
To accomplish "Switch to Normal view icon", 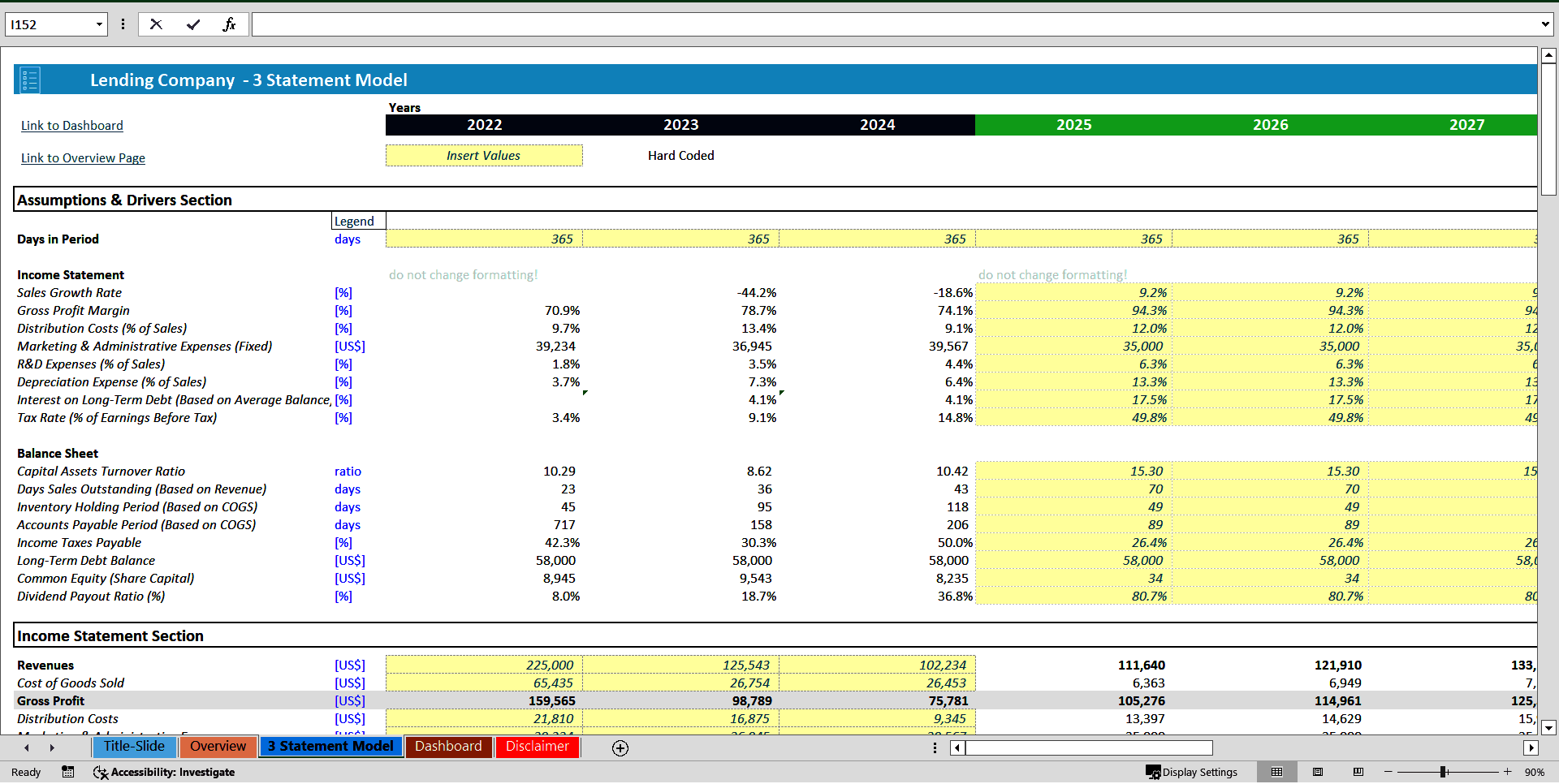I will click(1276, 772).
